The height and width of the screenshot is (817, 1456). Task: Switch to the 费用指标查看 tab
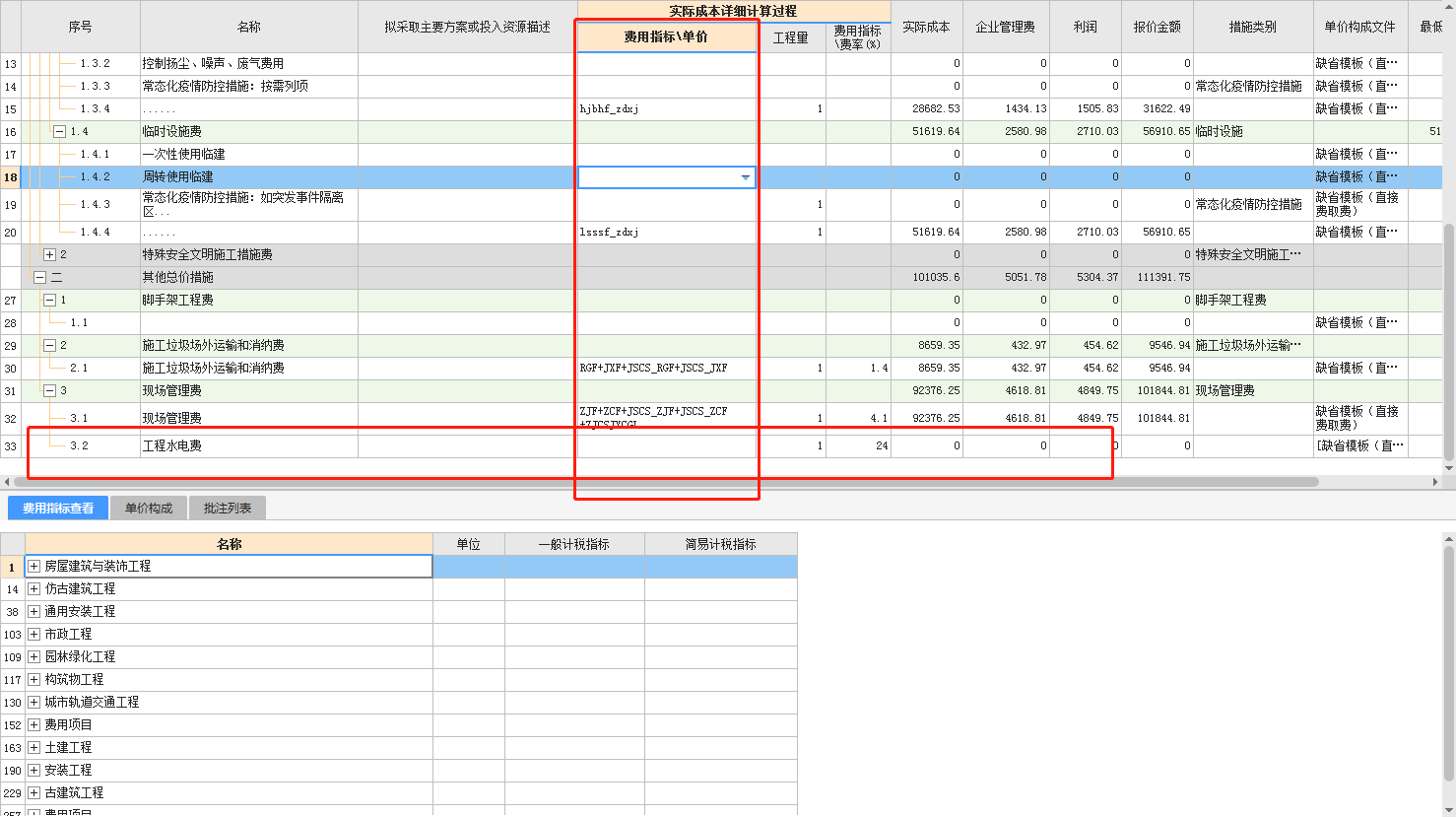(58, 509)
